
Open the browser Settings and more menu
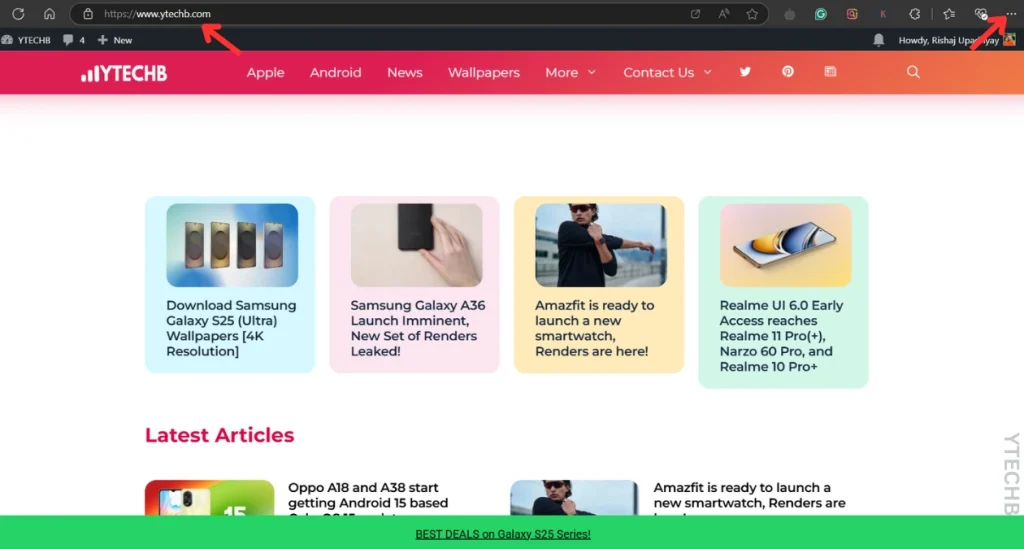(1011, 14)
